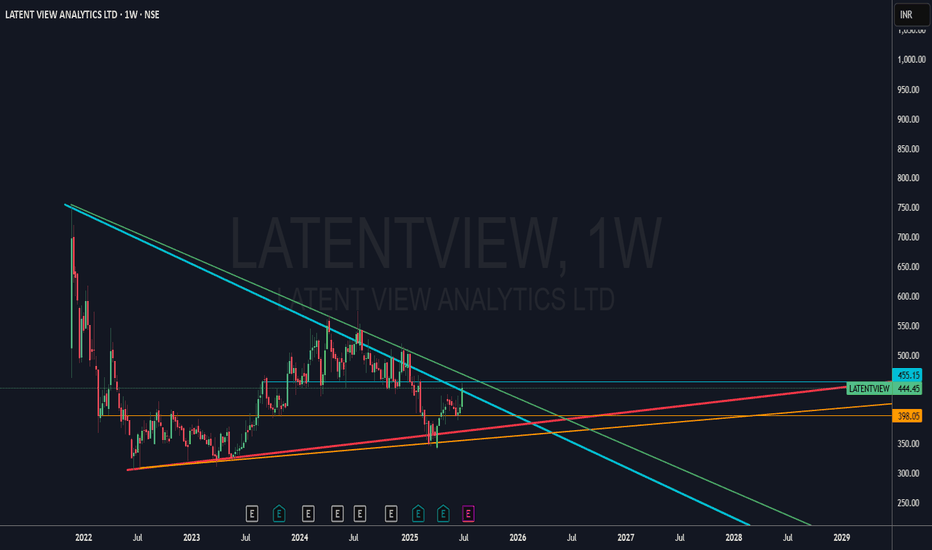Click the green LATENTVIEW 444.45 price label
Image resolution: width=932 pixels, height=550 pixels.
(x=884, y=388)
